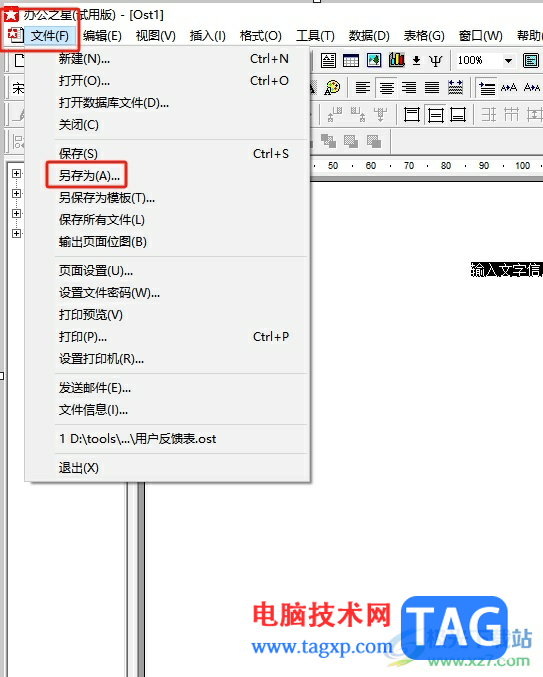The height and width of the screenshot is (677, 543).
Task: Insert a picture using the landscape icon
Action: pos(374,60)
